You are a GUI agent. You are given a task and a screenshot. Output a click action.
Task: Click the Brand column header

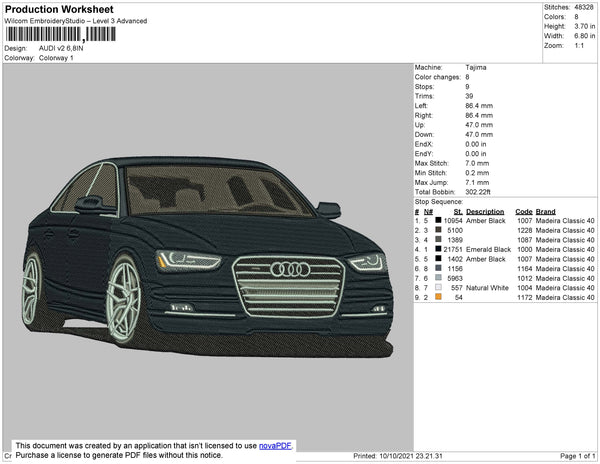pyautogui.click(x=545, y=212)
